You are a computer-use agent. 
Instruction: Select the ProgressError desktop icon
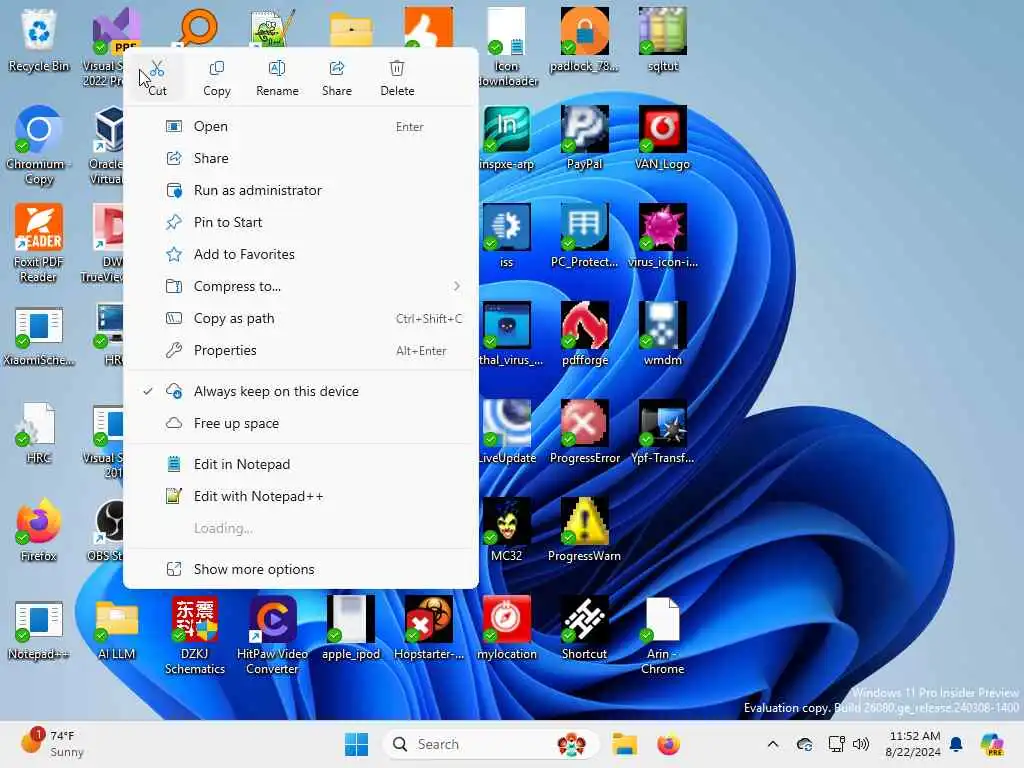(584, 432)
